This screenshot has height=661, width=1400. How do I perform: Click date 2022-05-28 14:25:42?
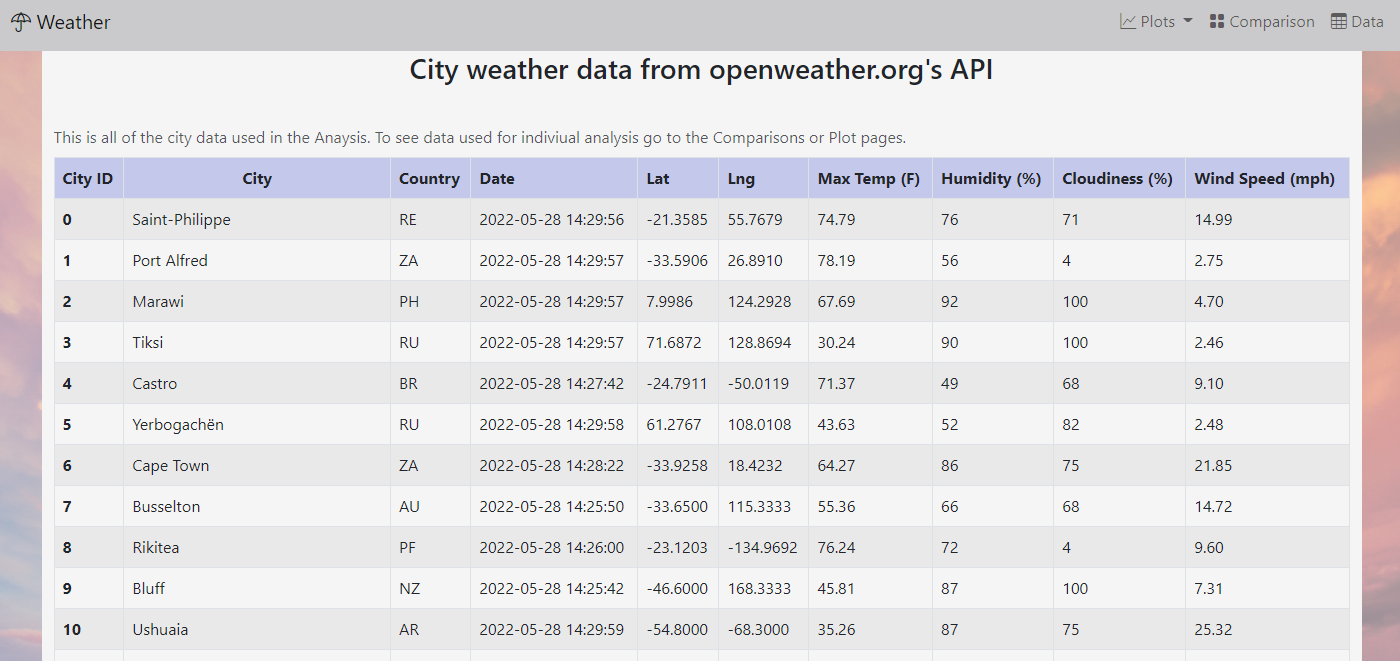coord(552,588)
